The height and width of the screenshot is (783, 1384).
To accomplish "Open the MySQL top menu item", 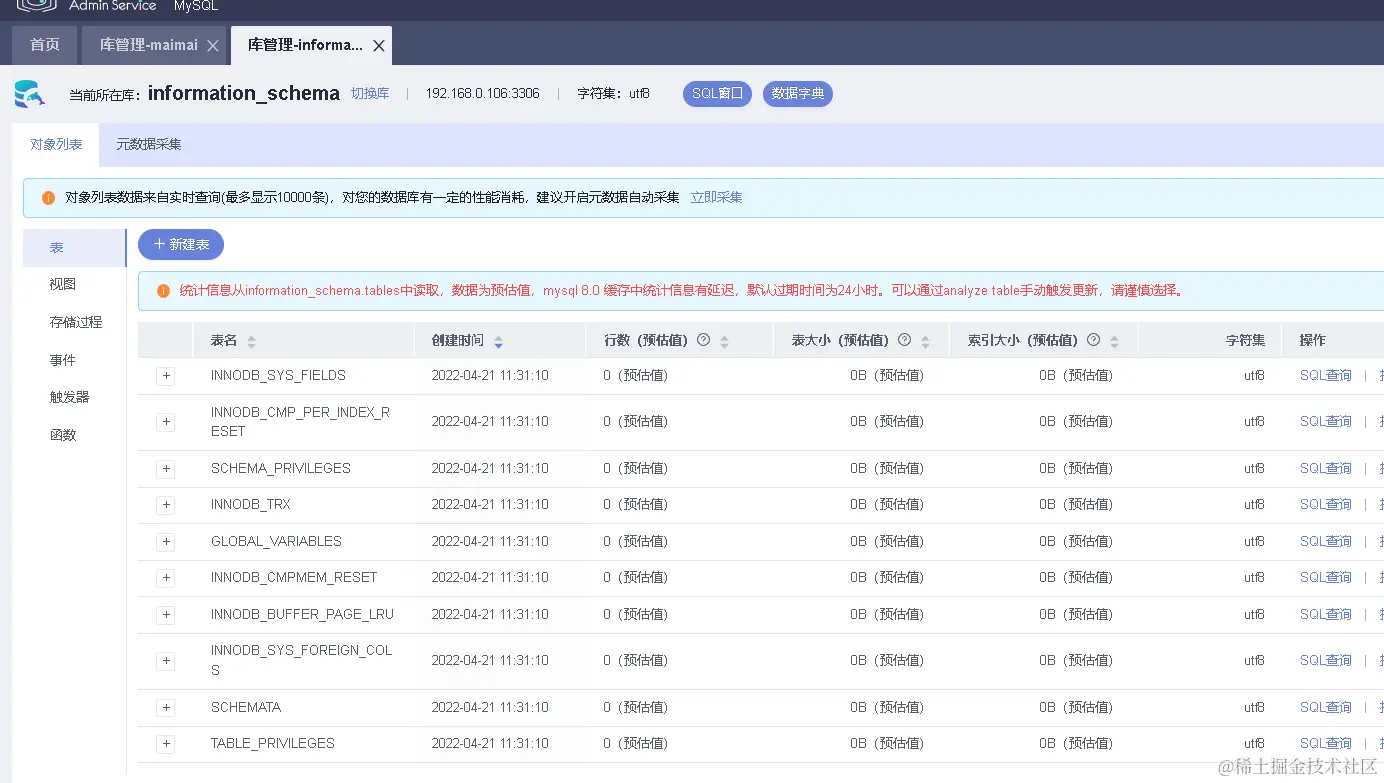I will (x=196, y=6).
